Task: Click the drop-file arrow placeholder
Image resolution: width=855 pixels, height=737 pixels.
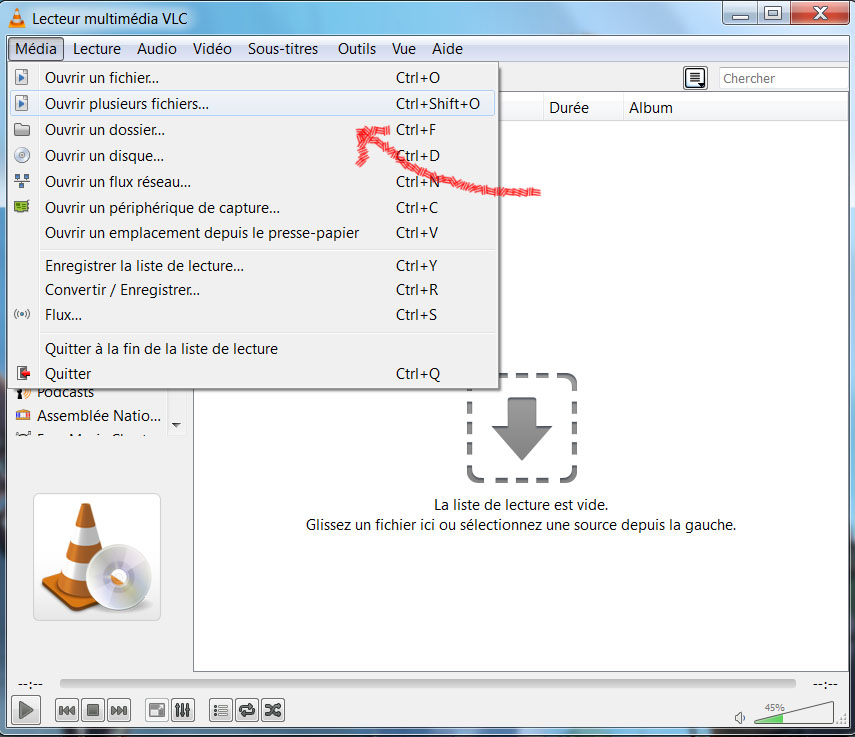Action: tap(522, 428)
